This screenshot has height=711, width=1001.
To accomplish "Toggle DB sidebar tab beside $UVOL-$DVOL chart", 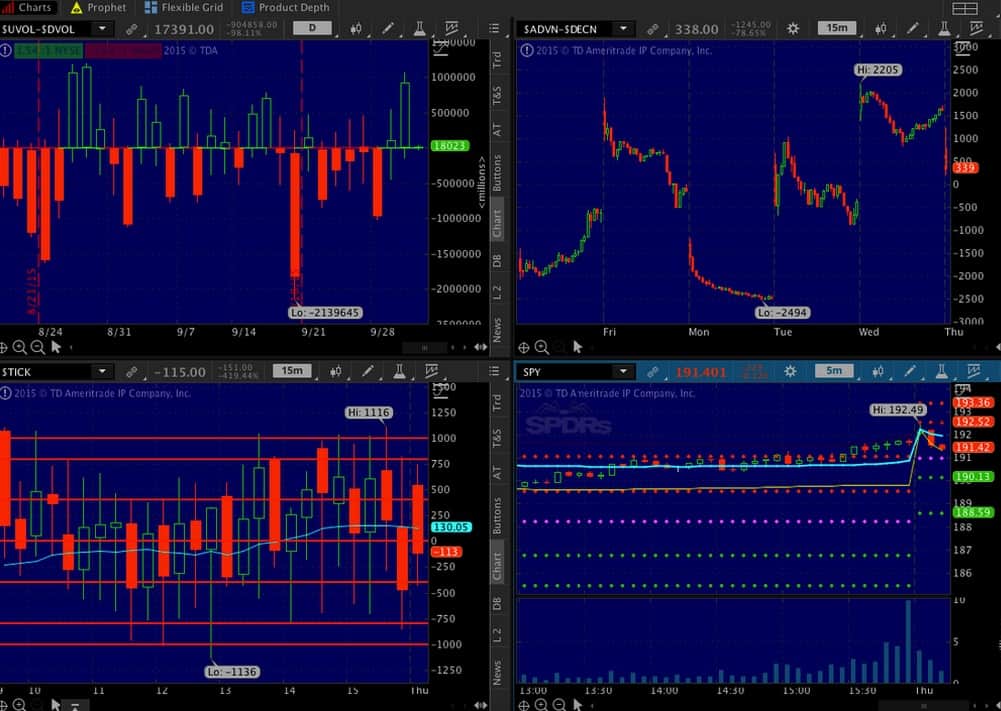I will click(x=497, y=260).
